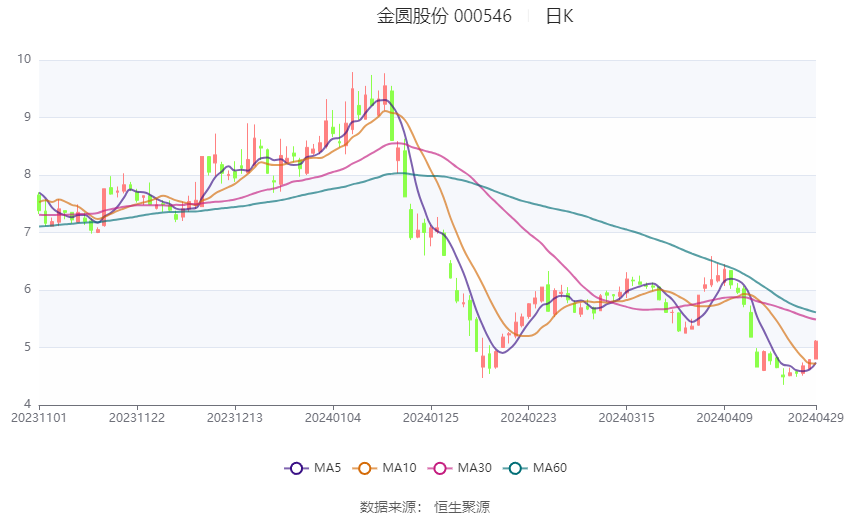The image size is (850, 517).
Task: Click the 20240409 date axis label
Action: click(724, 418)
